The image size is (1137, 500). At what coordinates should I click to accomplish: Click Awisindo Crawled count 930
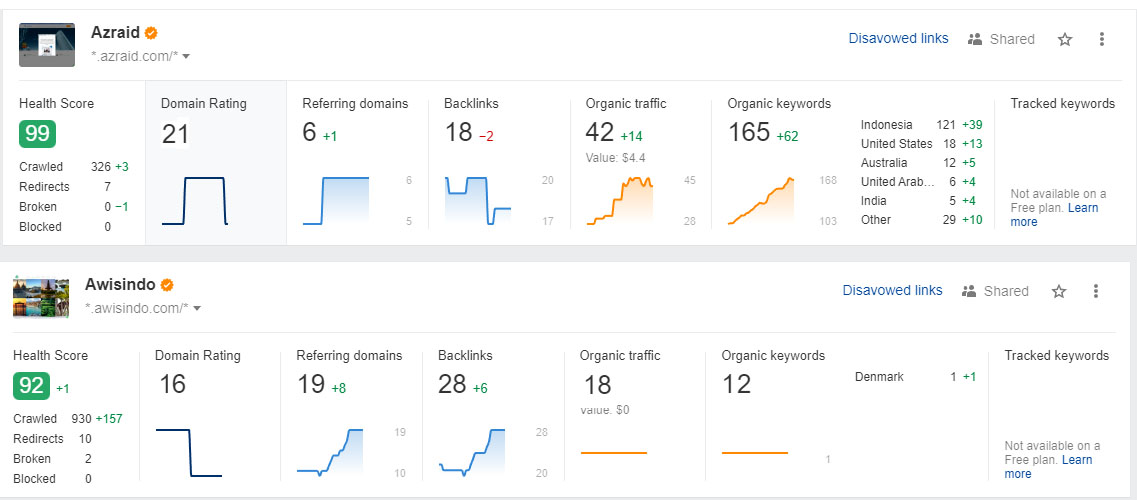(x=81, y=419)
